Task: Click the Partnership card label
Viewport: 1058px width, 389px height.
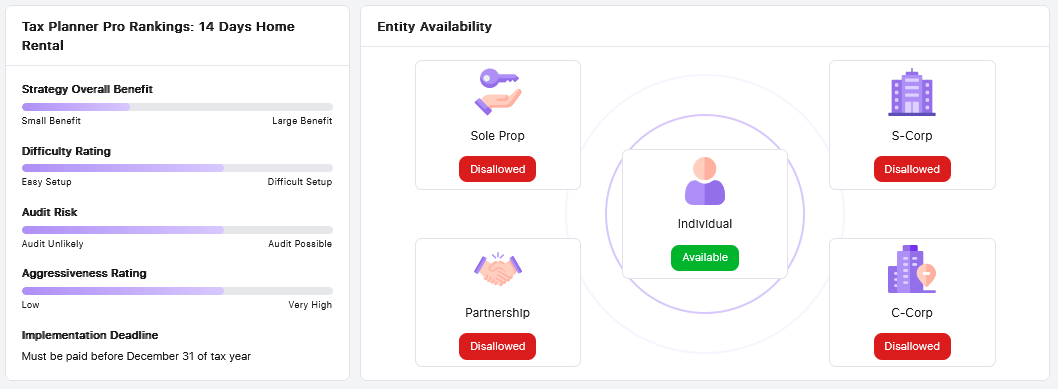Action: [497, 313]
